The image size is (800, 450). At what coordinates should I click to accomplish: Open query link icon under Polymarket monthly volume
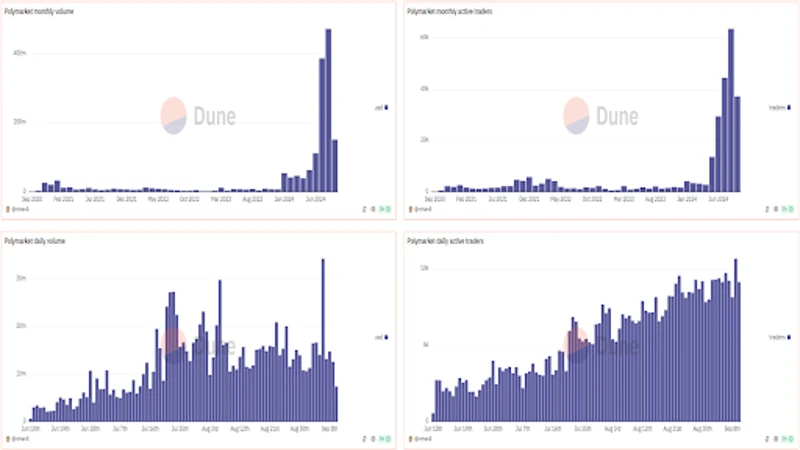(364, 209)
